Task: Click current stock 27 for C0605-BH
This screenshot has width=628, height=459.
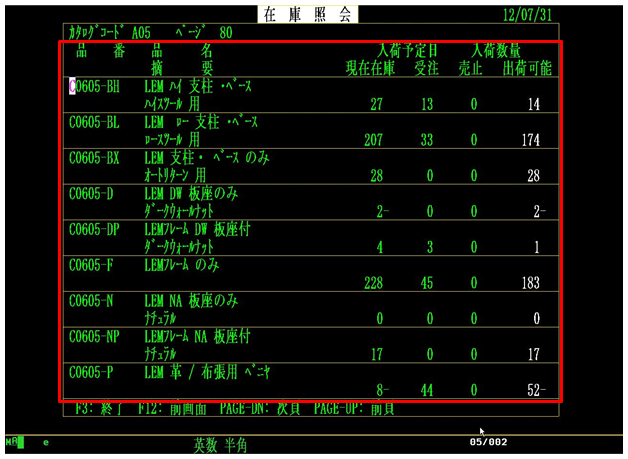Action: coord(376,105)
